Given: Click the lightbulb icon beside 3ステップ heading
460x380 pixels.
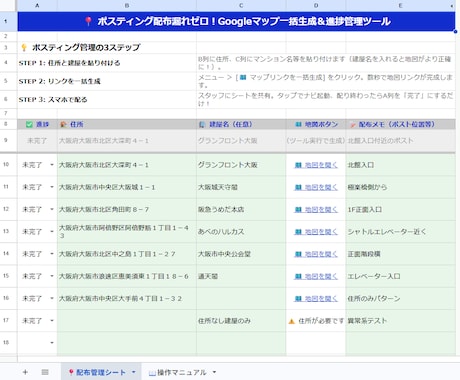Looking at the screenshot, I should 24,47.
